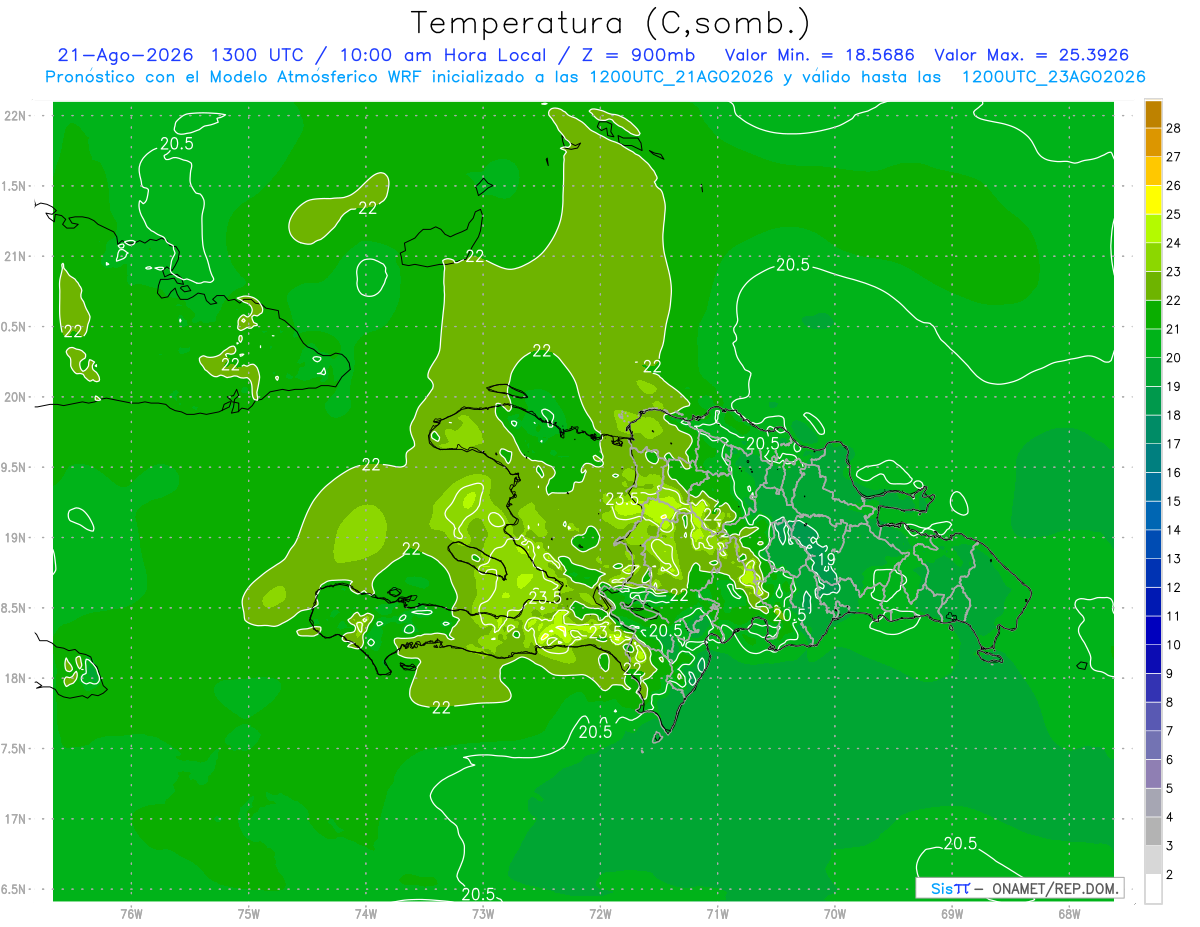Image resolution: width=1200 pixels, height=927 pixels.
Task: Click the '75W' longitude axis label
Action: tap(249, 913)
